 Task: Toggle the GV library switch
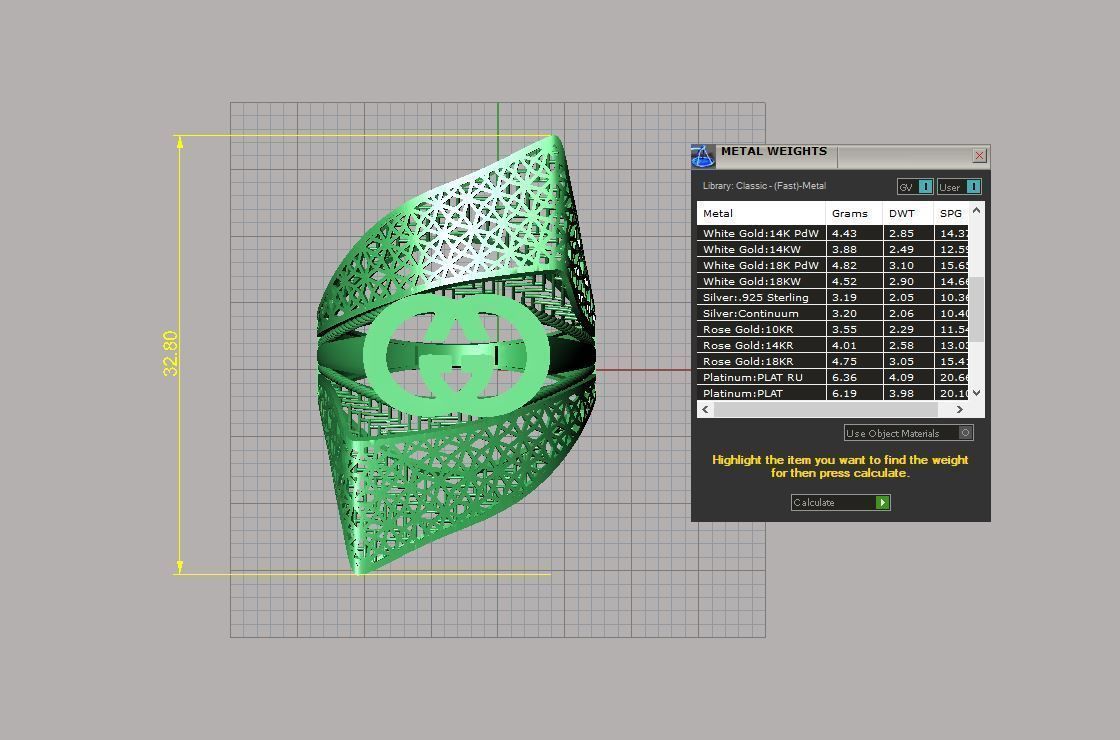(x=915, y=186)
